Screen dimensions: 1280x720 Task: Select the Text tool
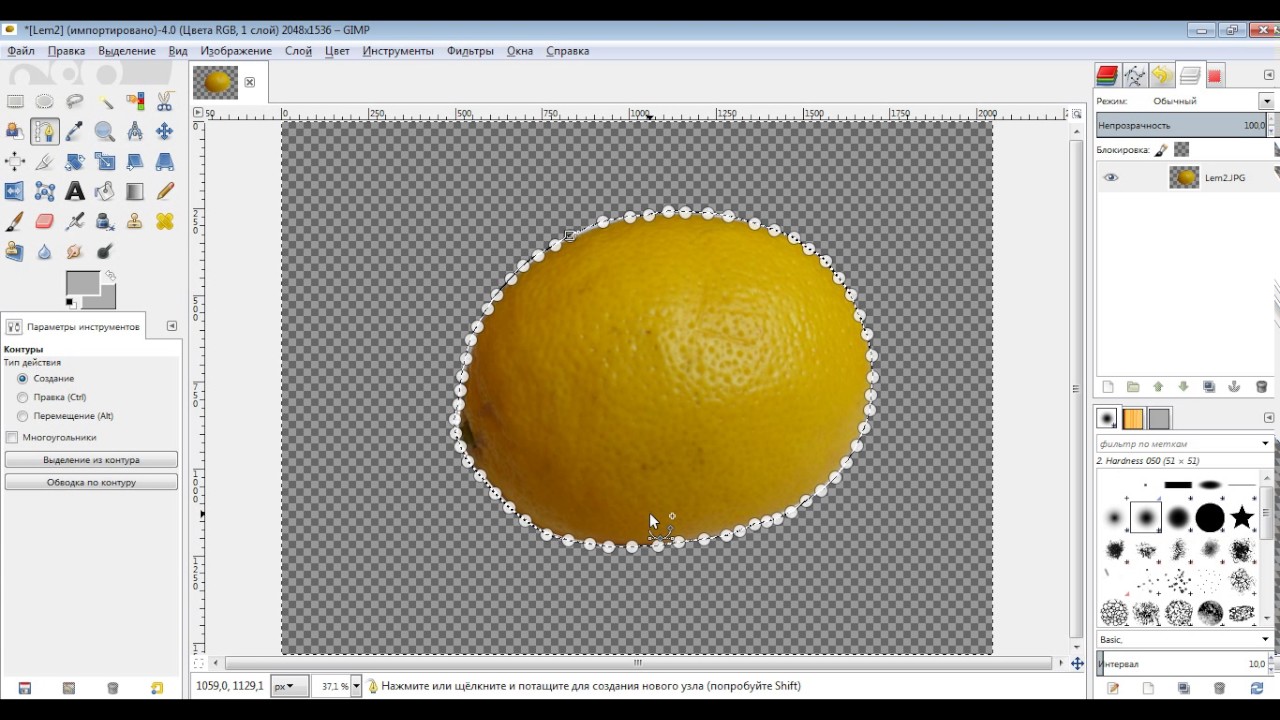(75, 191)
